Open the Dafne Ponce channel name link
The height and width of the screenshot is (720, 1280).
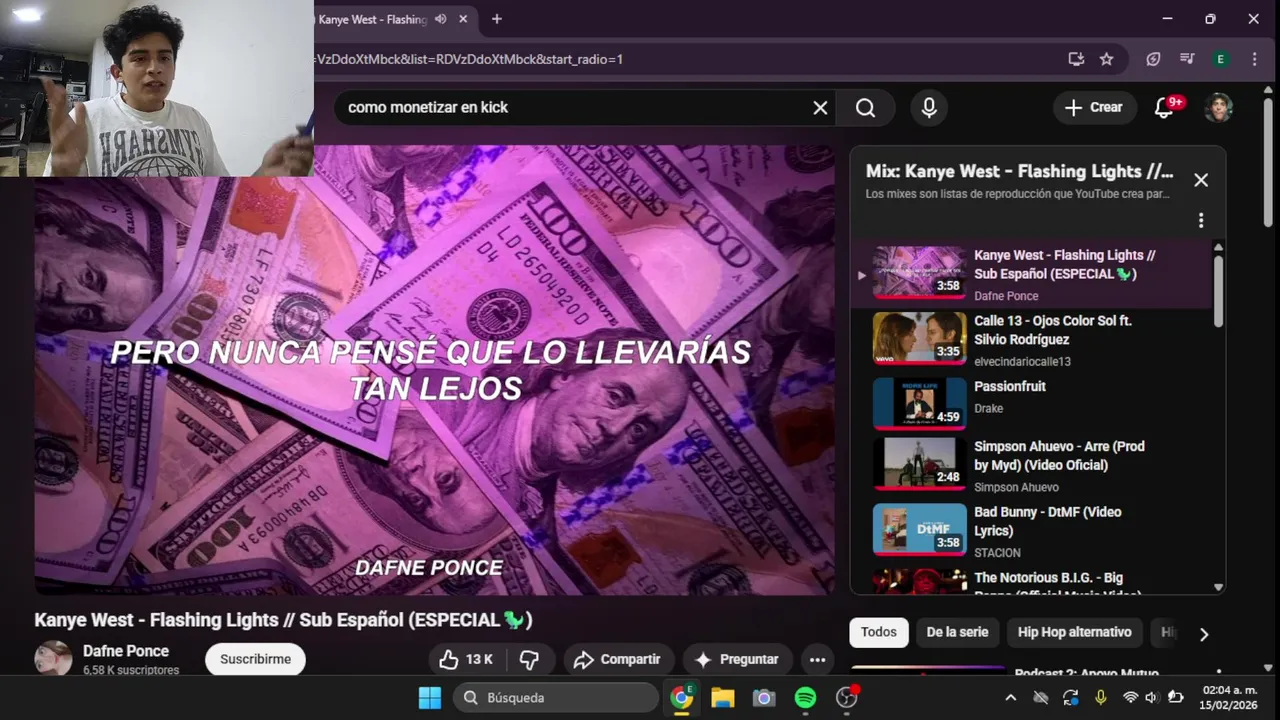click(x=126, y=651)
